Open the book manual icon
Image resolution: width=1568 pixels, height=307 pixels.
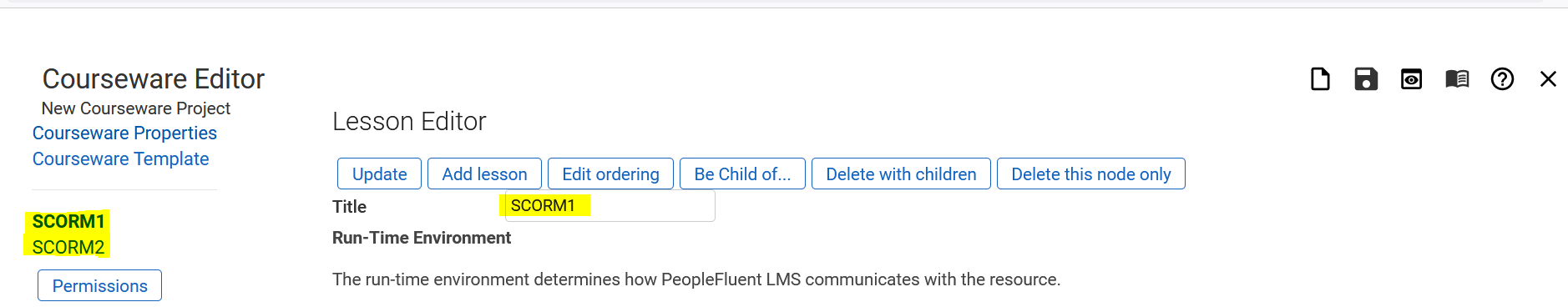click(x=1457, y=79)
